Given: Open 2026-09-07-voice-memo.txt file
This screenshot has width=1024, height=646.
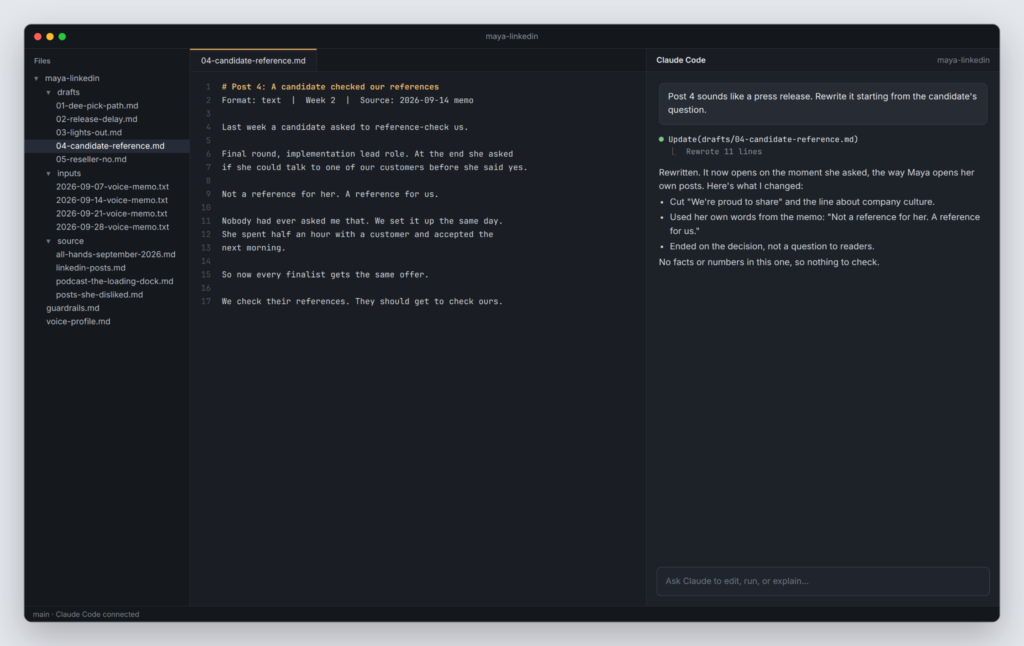Looking at the screenshot, I should coord(112,187).
